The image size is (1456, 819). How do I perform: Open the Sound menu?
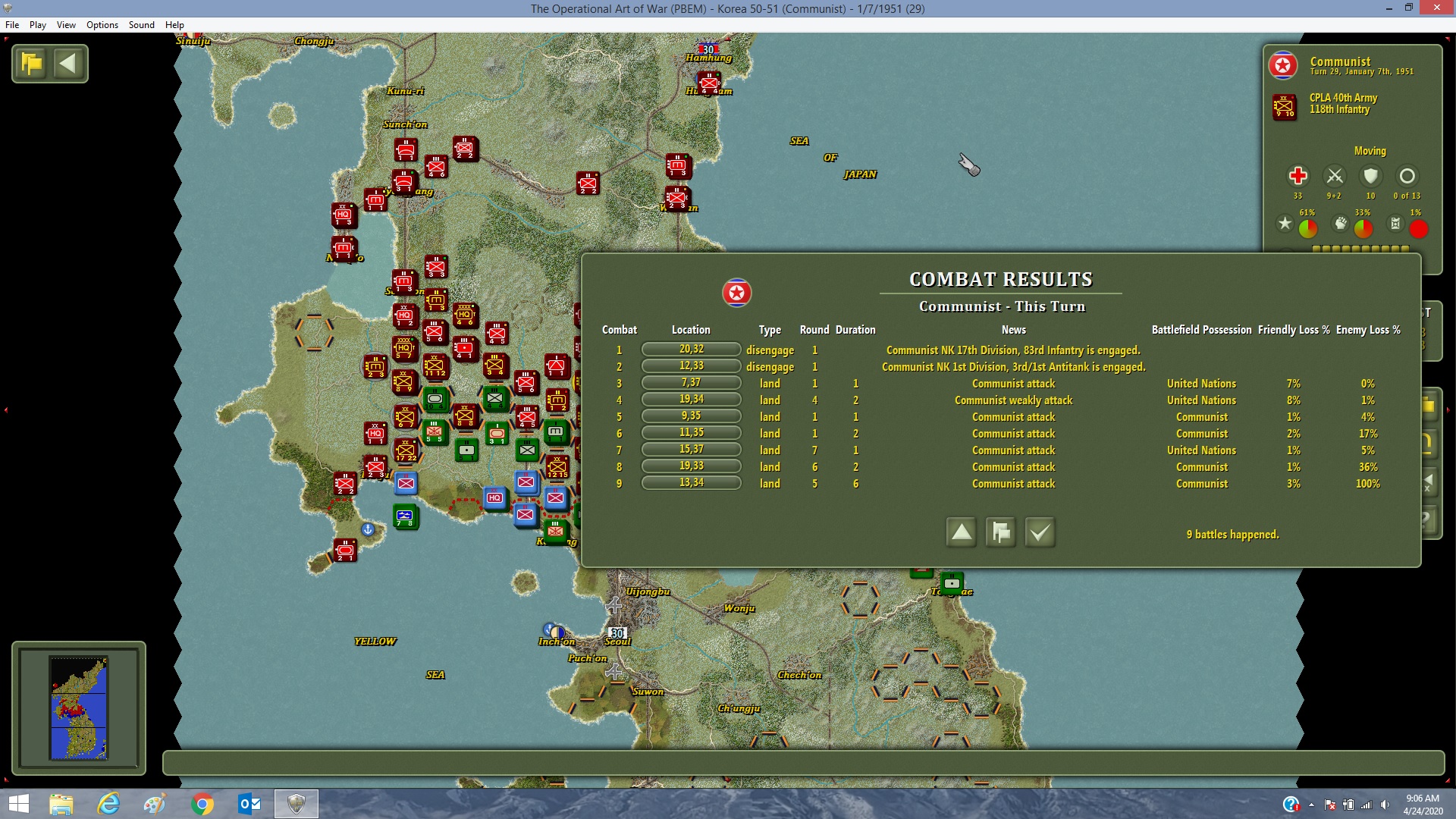pyautogui.click(x=142, y=25)
